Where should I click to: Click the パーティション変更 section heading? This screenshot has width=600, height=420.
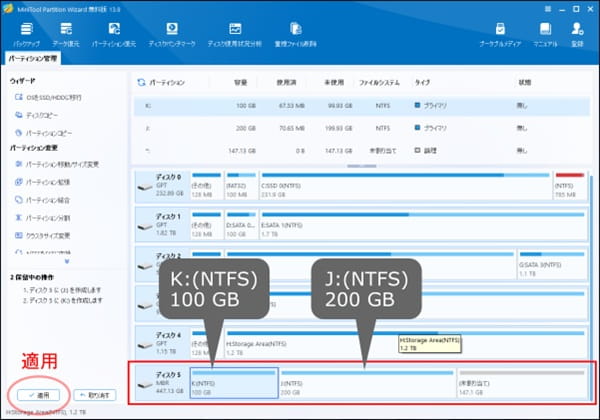point(34,148)
